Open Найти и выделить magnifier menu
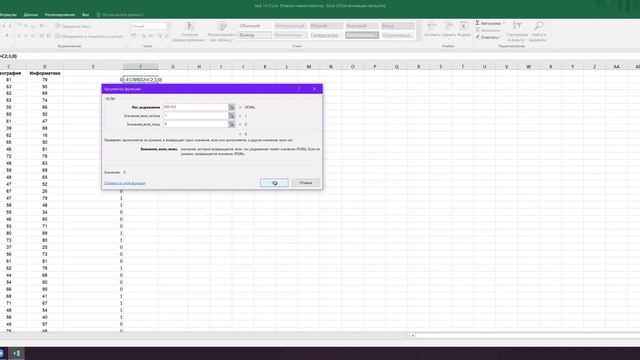 [539, 32]
